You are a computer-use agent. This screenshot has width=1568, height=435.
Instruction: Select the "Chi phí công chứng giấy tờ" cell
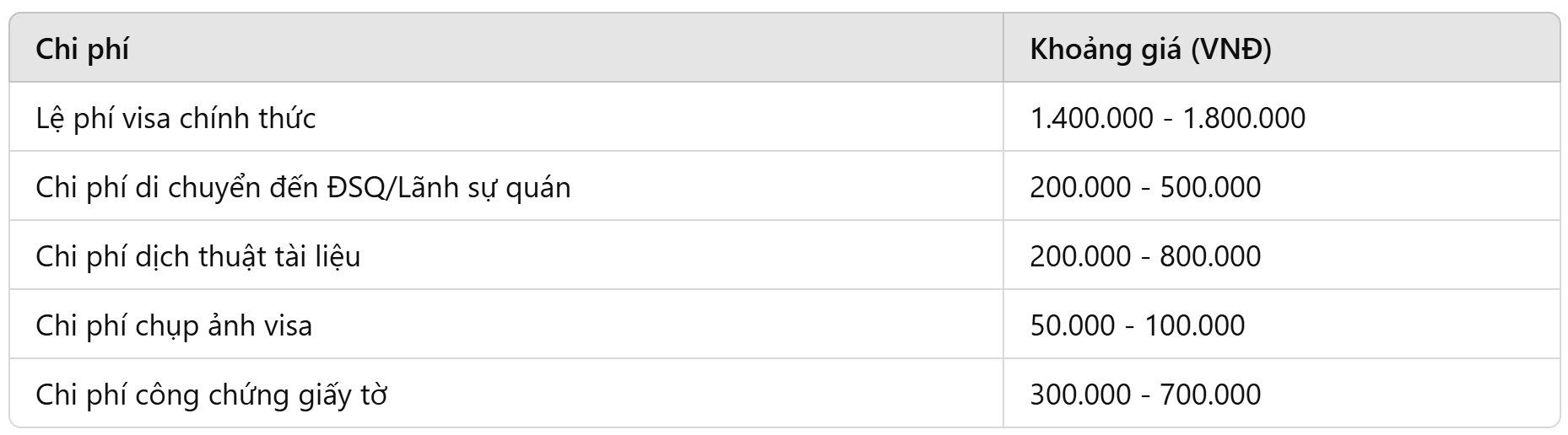(211, 395)
